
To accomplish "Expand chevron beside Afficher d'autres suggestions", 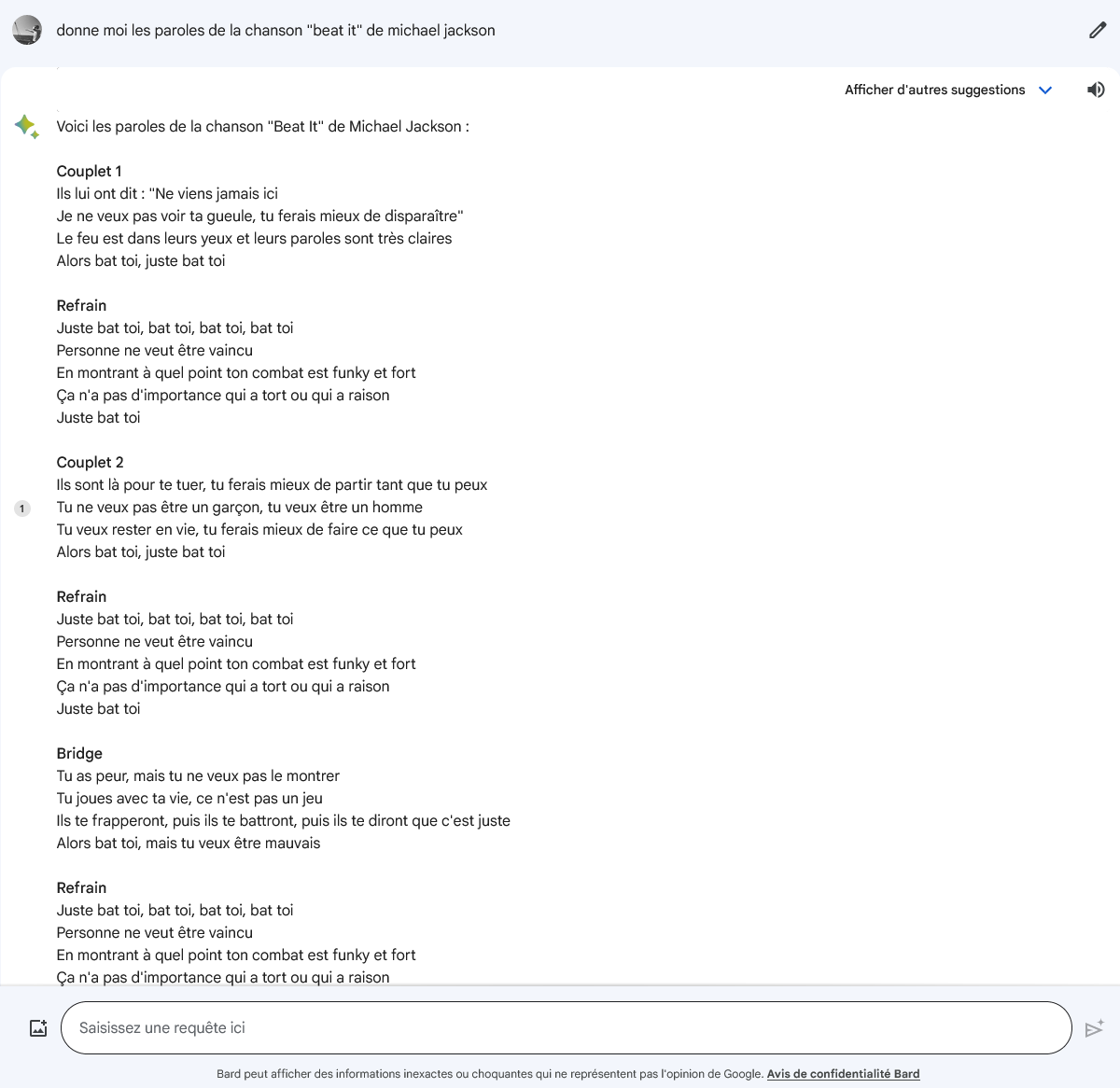I will coord(1045,91).
